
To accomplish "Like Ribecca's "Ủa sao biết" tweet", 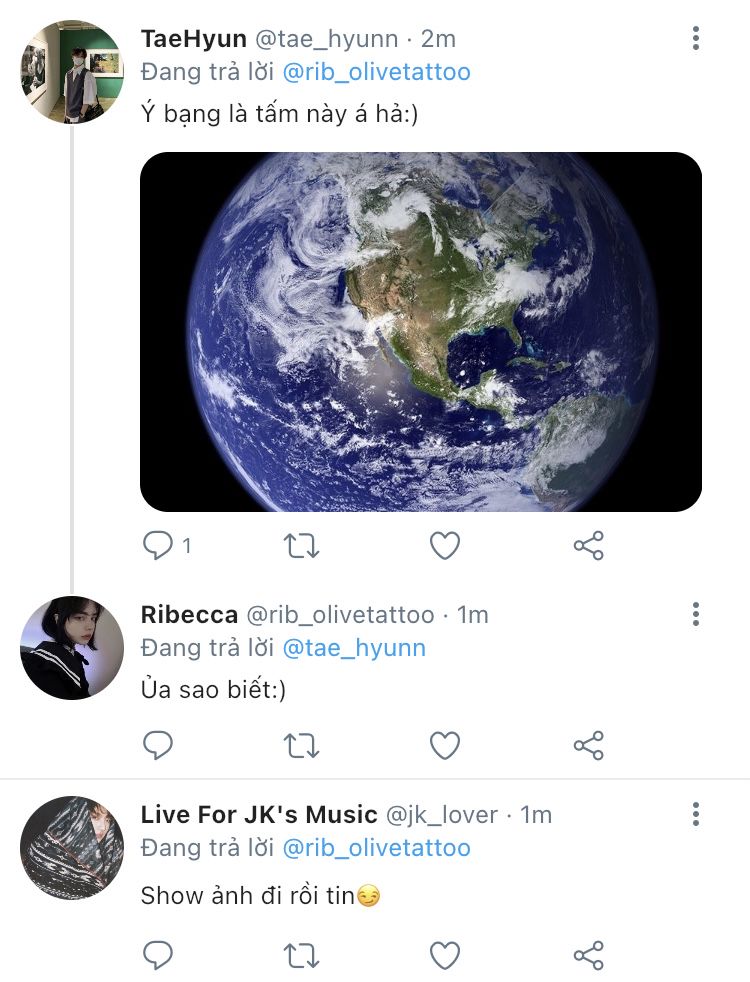I will point(445,745).
